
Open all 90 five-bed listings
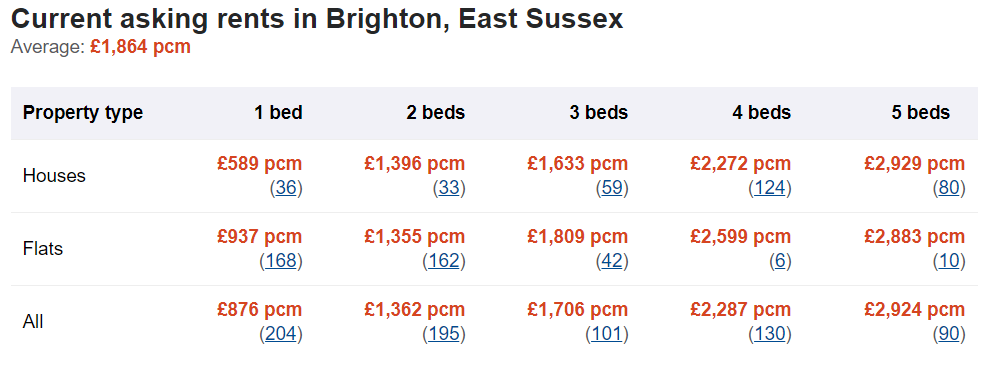(949, 335)
